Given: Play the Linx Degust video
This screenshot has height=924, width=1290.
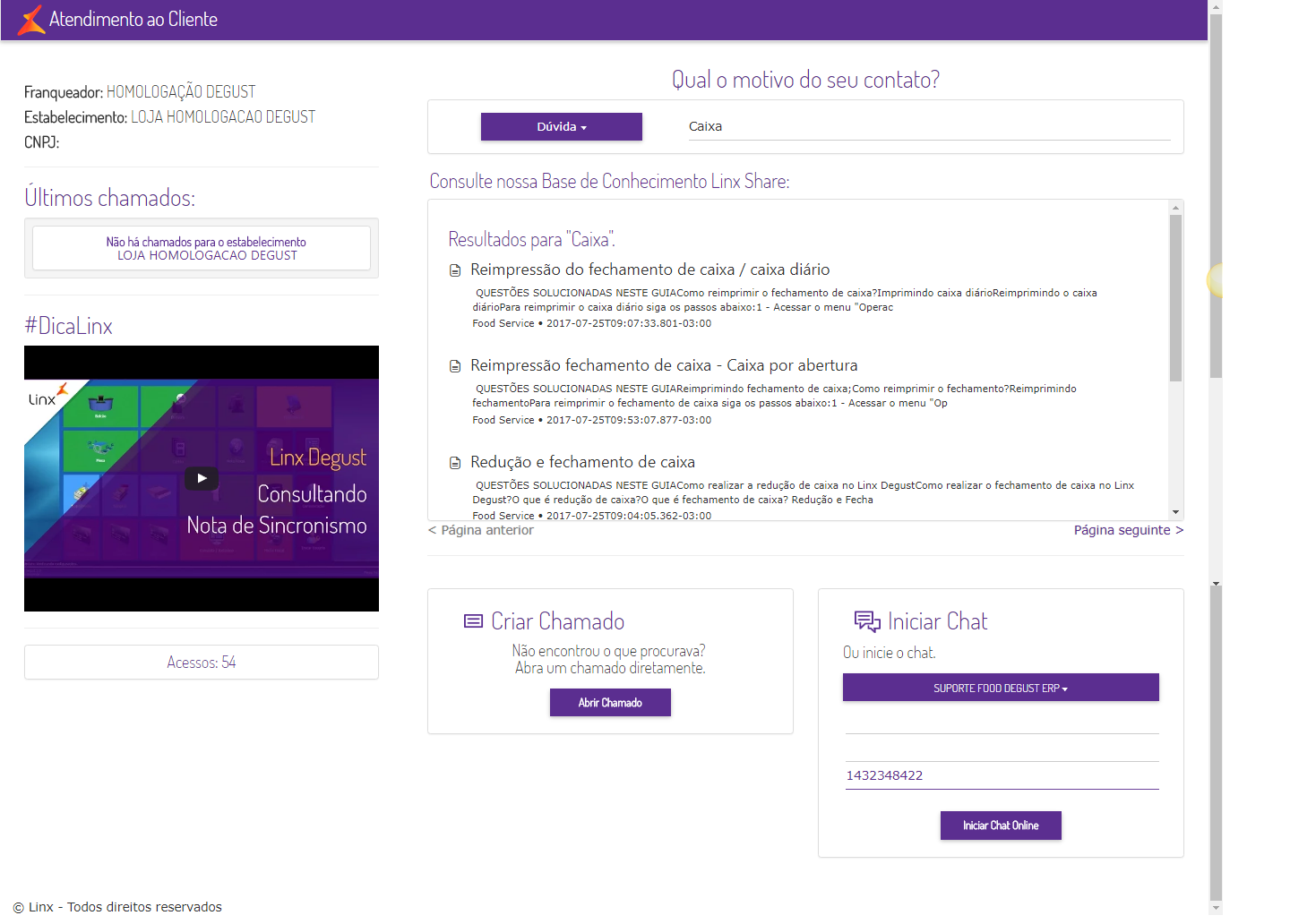Looking at the screenshot, I should coord(202,478).
